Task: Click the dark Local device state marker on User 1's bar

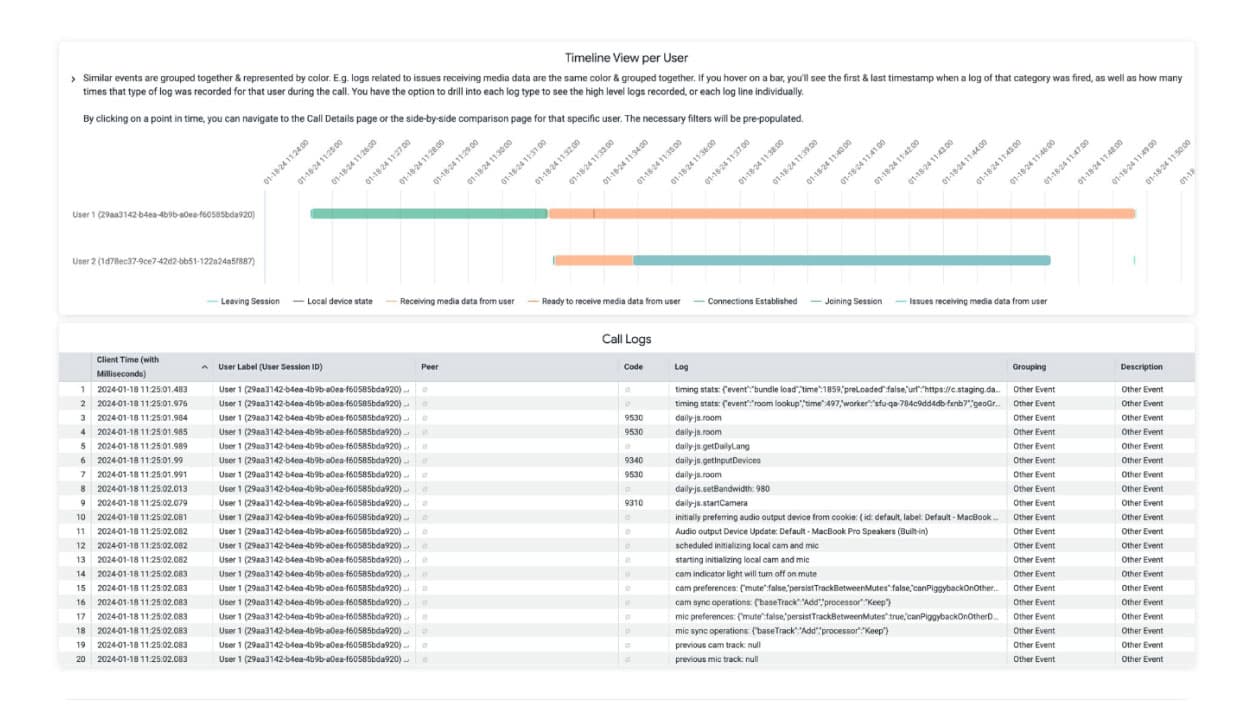Action: pos(593,213)
